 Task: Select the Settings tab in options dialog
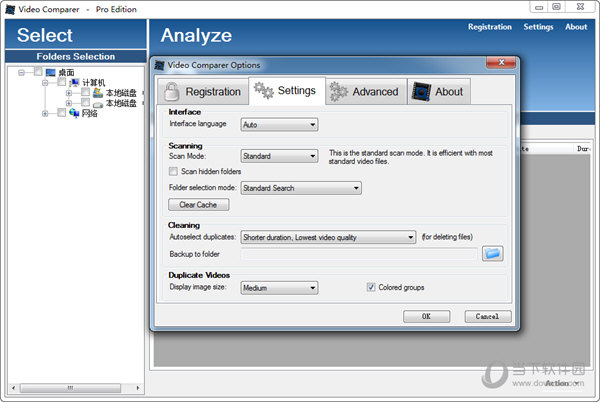tap(287, 91)
